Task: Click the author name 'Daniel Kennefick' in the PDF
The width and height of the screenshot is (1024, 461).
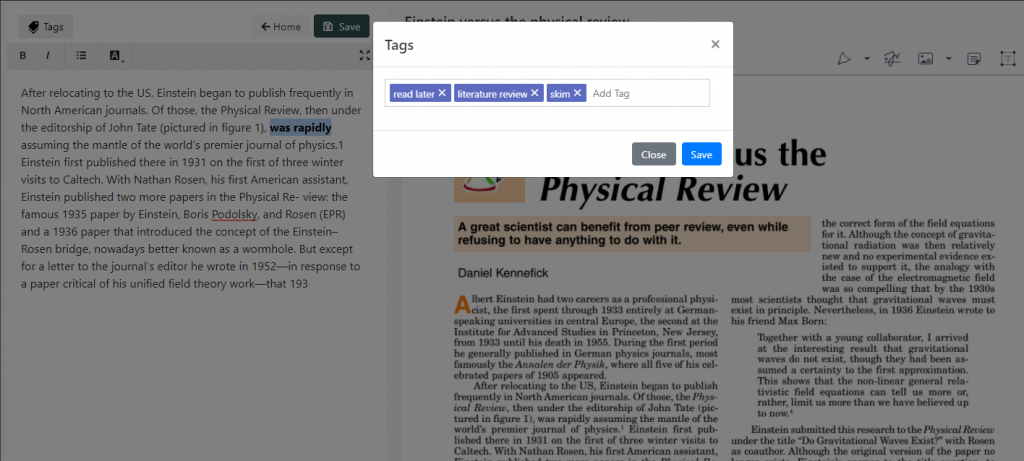Action: pyautogui.click(x=503, y=273)
